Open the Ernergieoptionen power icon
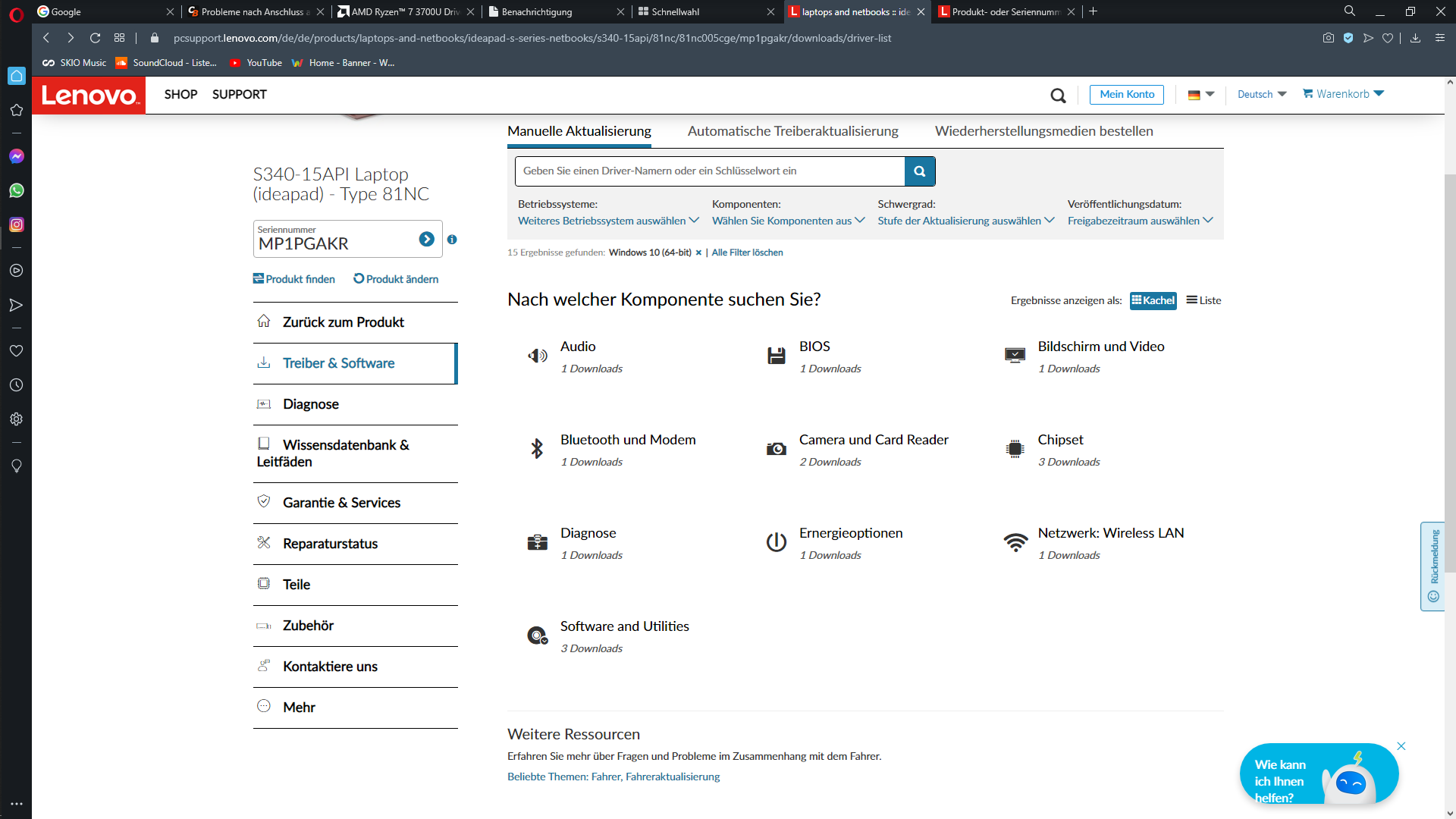 (776, 542)
